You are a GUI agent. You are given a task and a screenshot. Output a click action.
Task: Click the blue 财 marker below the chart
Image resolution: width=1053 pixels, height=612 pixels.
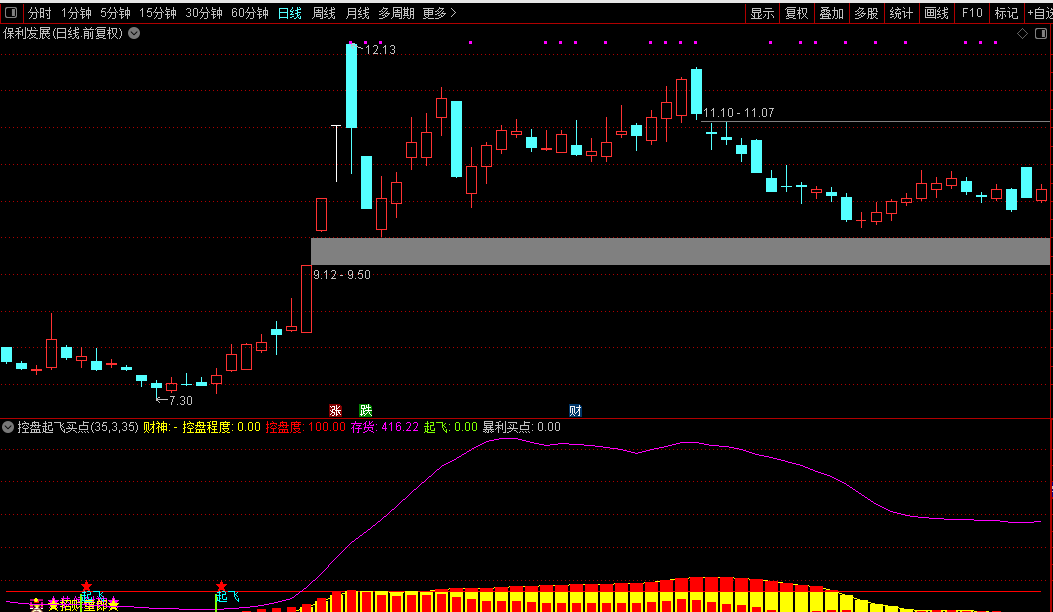576,410
